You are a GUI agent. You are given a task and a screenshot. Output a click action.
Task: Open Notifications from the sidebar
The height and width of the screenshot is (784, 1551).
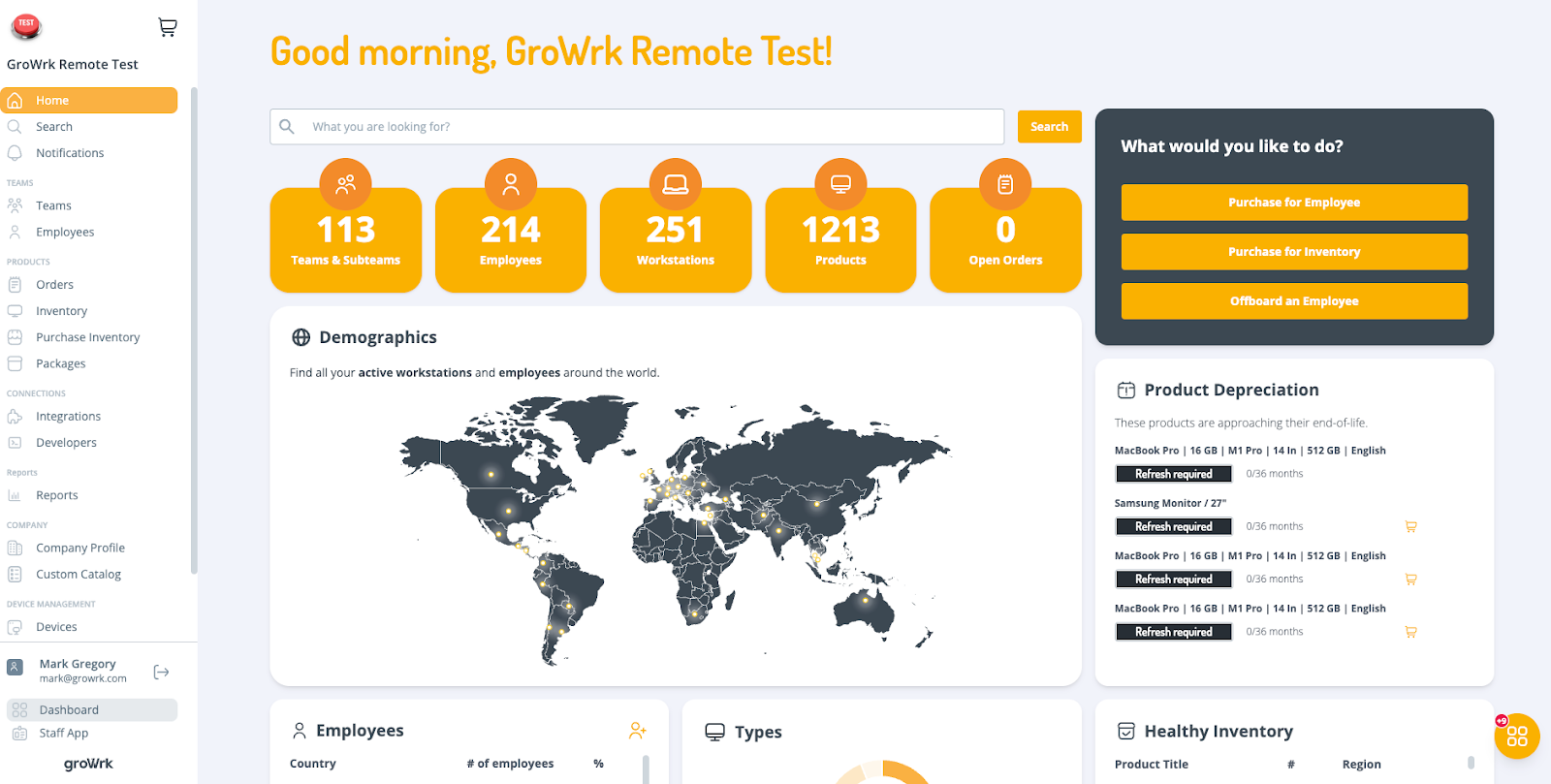click(x=70, y=153)
